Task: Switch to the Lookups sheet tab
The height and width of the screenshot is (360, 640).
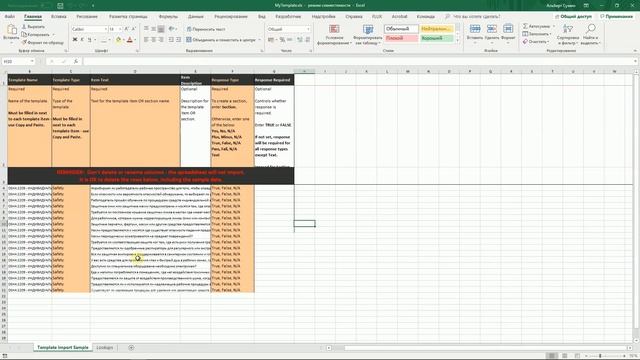Action: click(104, 347)
